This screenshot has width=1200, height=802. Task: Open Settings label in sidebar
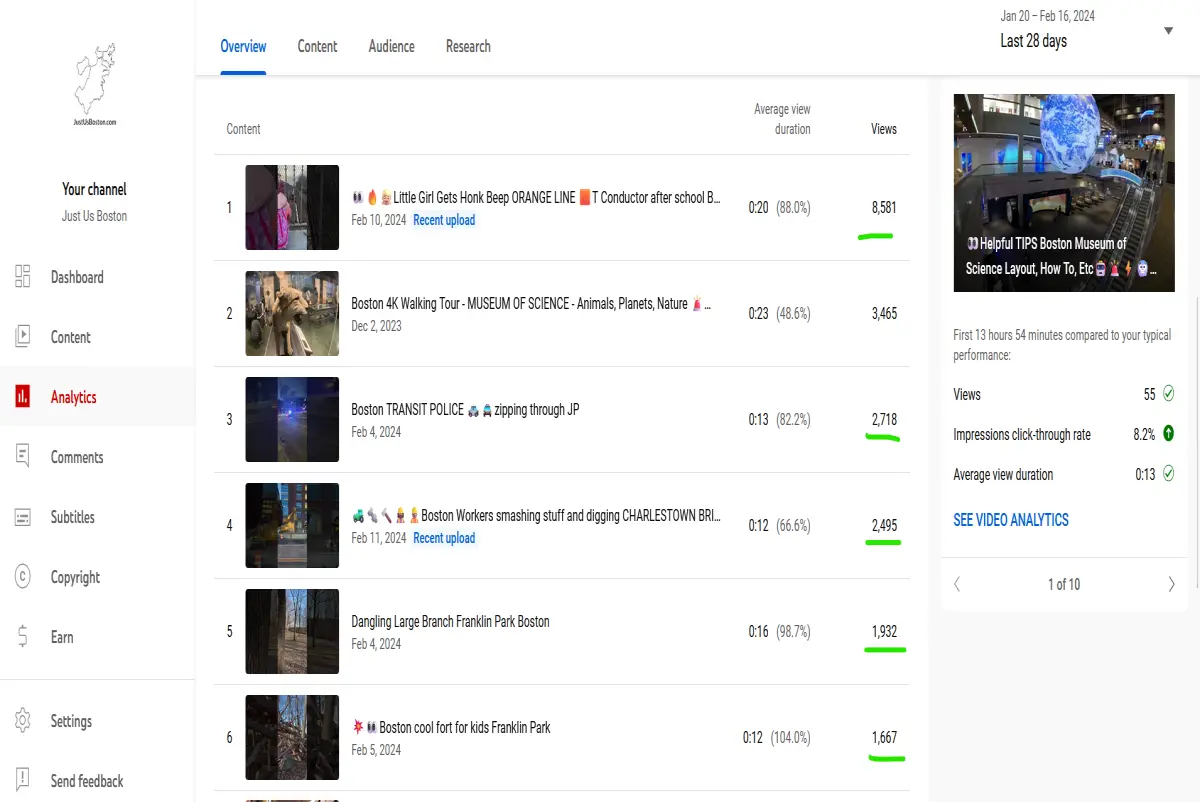pos(71,721)
